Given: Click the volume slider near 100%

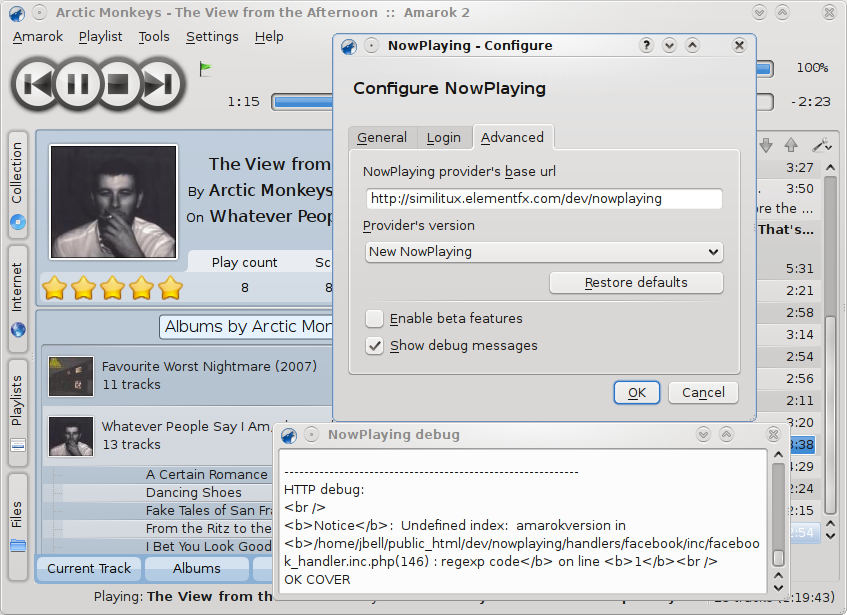Looking at the screenshot, I should pyautogui.click(x=764, y=68).
